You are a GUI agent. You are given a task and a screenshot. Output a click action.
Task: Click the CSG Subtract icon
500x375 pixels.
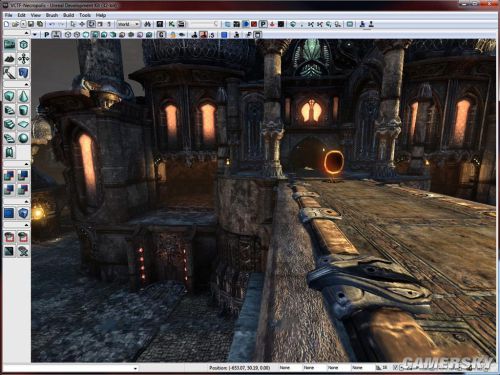coord(23,175)
